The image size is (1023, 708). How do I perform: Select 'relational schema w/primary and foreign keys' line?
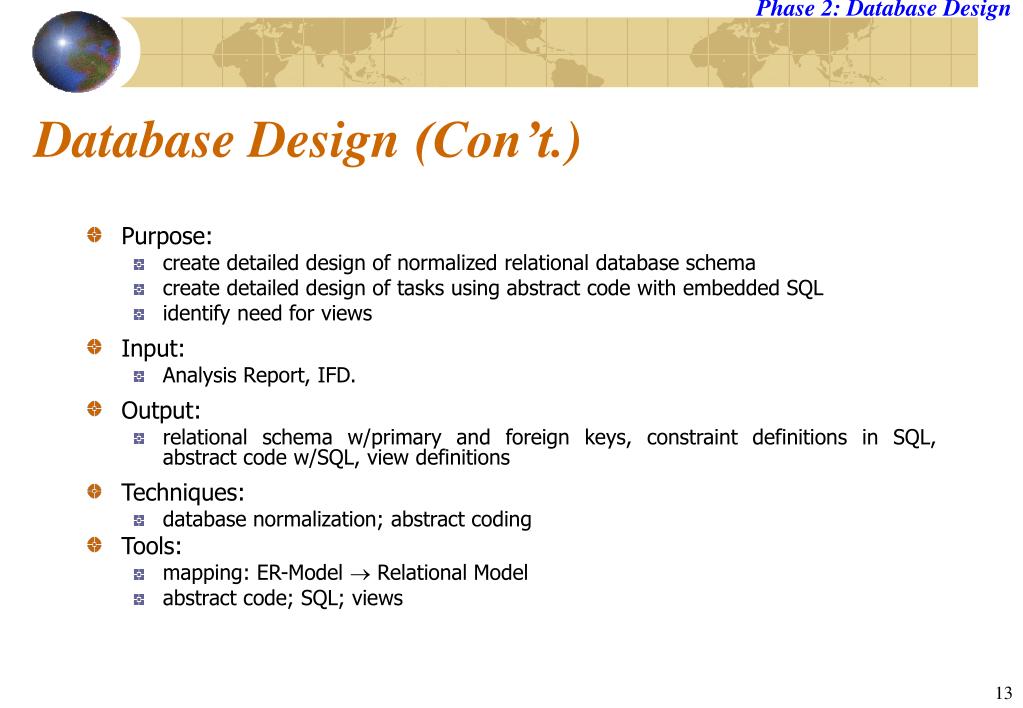click(549, 437)
